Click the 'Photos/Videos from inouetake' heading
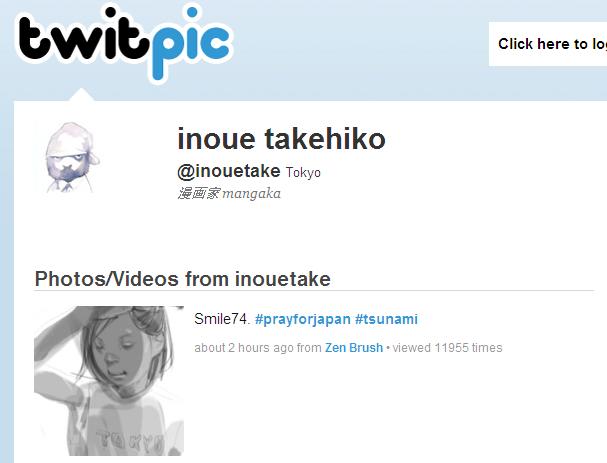The height and width of the screenshot is (463, 607). (183, 279)
